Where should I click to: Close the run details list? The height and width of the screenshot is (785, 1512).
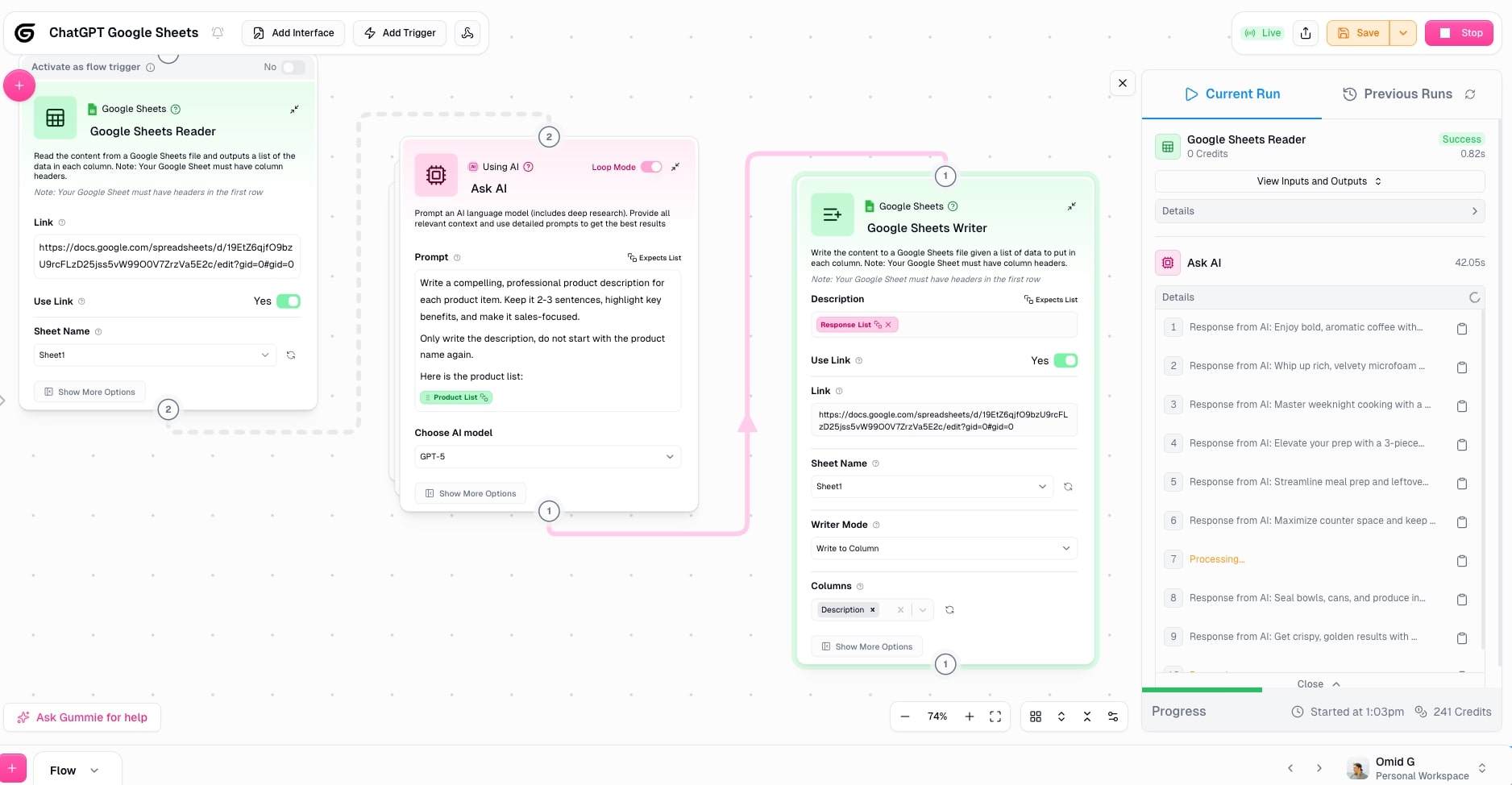pyautogui.click(x=1319, y=684)
